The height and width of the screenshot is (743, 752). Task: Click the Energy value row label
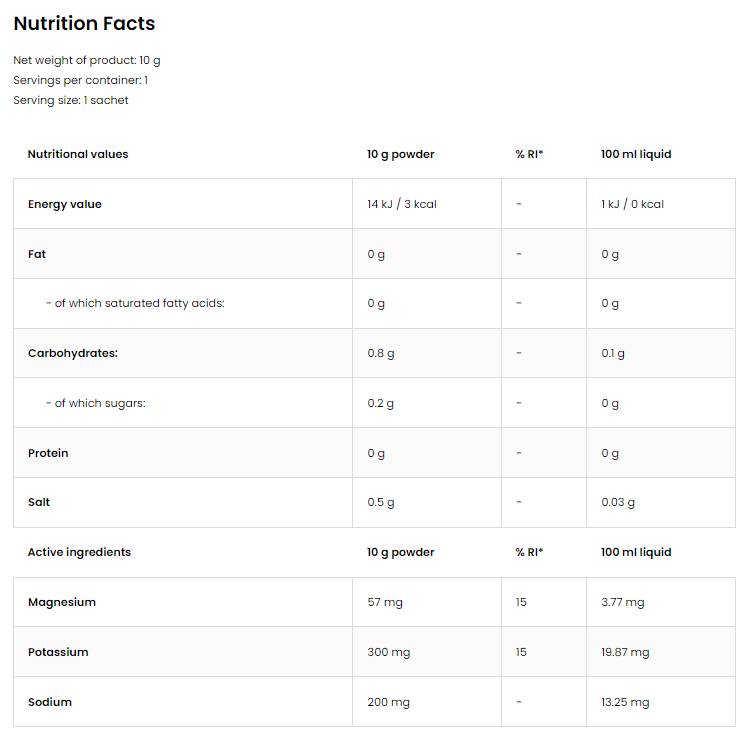[x=65, y=204]
